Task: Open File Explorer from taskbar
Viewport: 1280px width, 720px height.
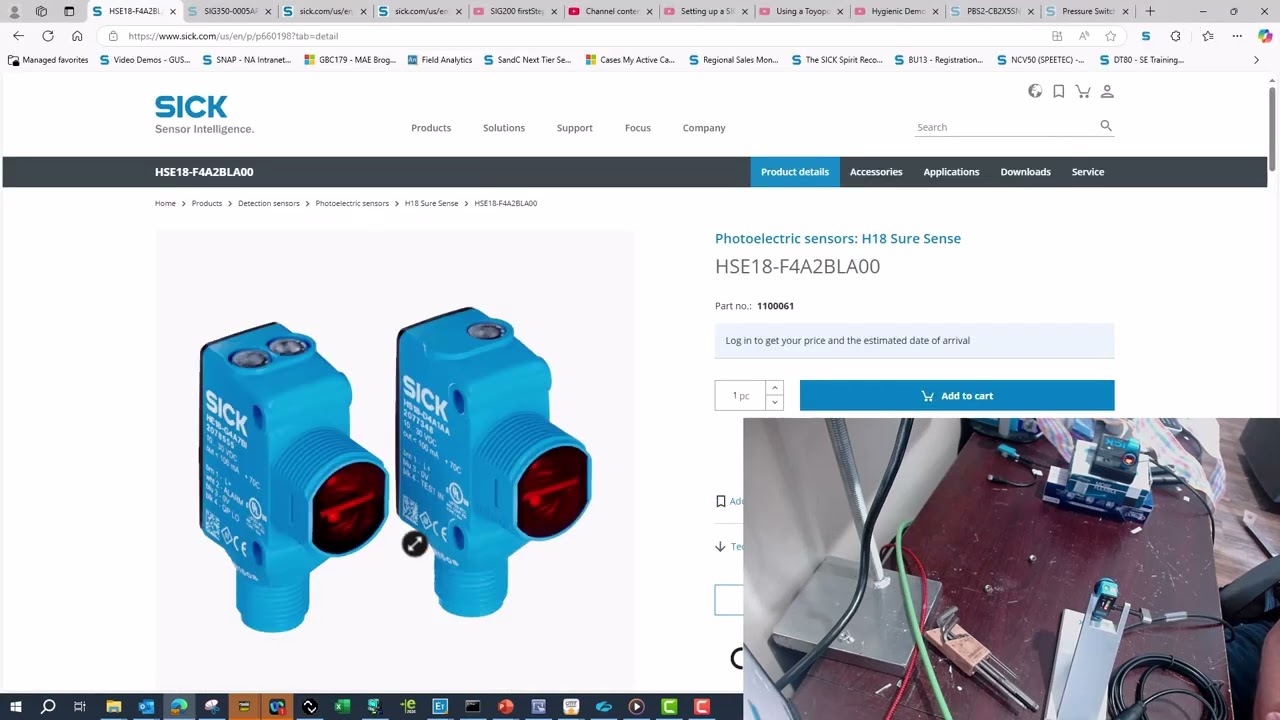Action: tap(114, 707)
